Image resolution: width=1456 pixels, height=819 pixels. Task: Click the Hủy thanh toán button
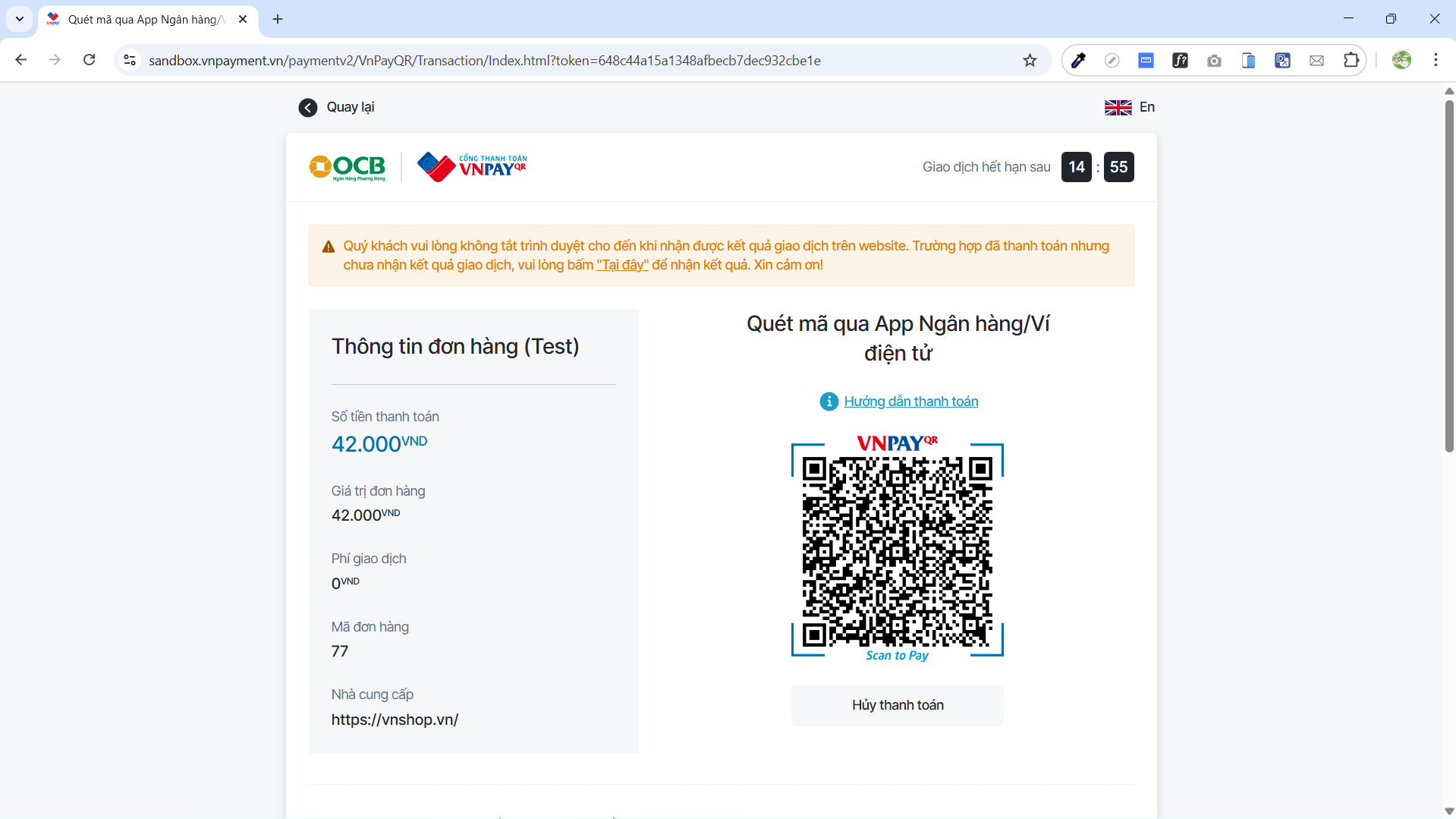pos(897,705)
